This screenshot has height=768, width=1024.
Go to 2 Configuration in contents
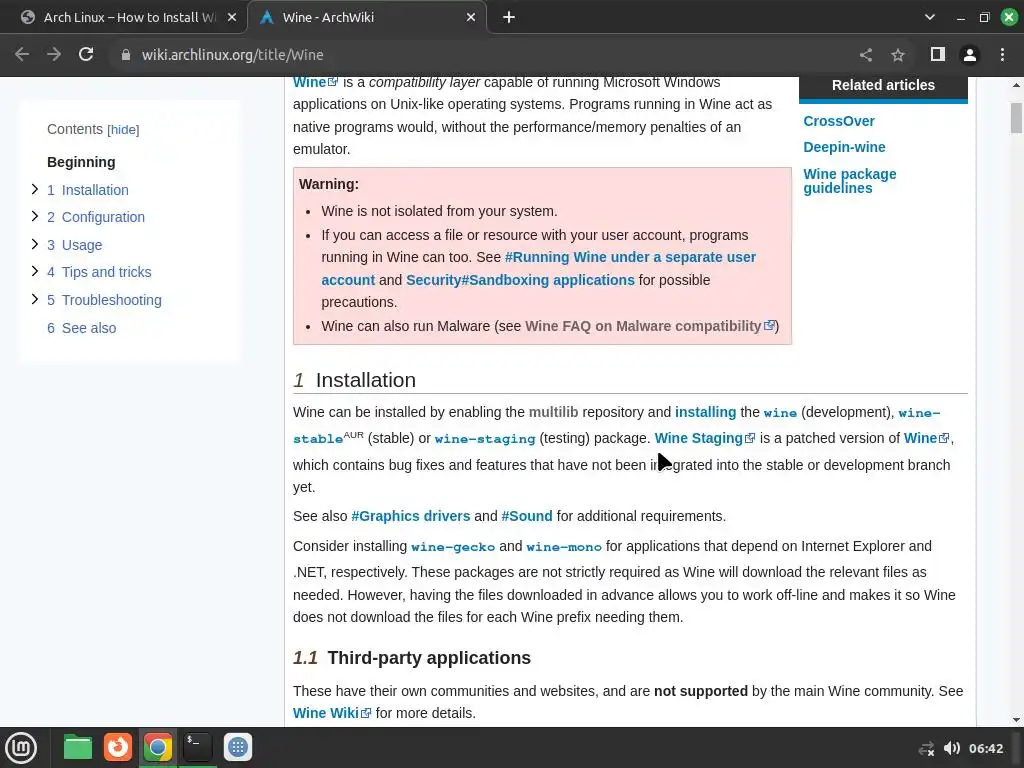(x=96, y=217)
